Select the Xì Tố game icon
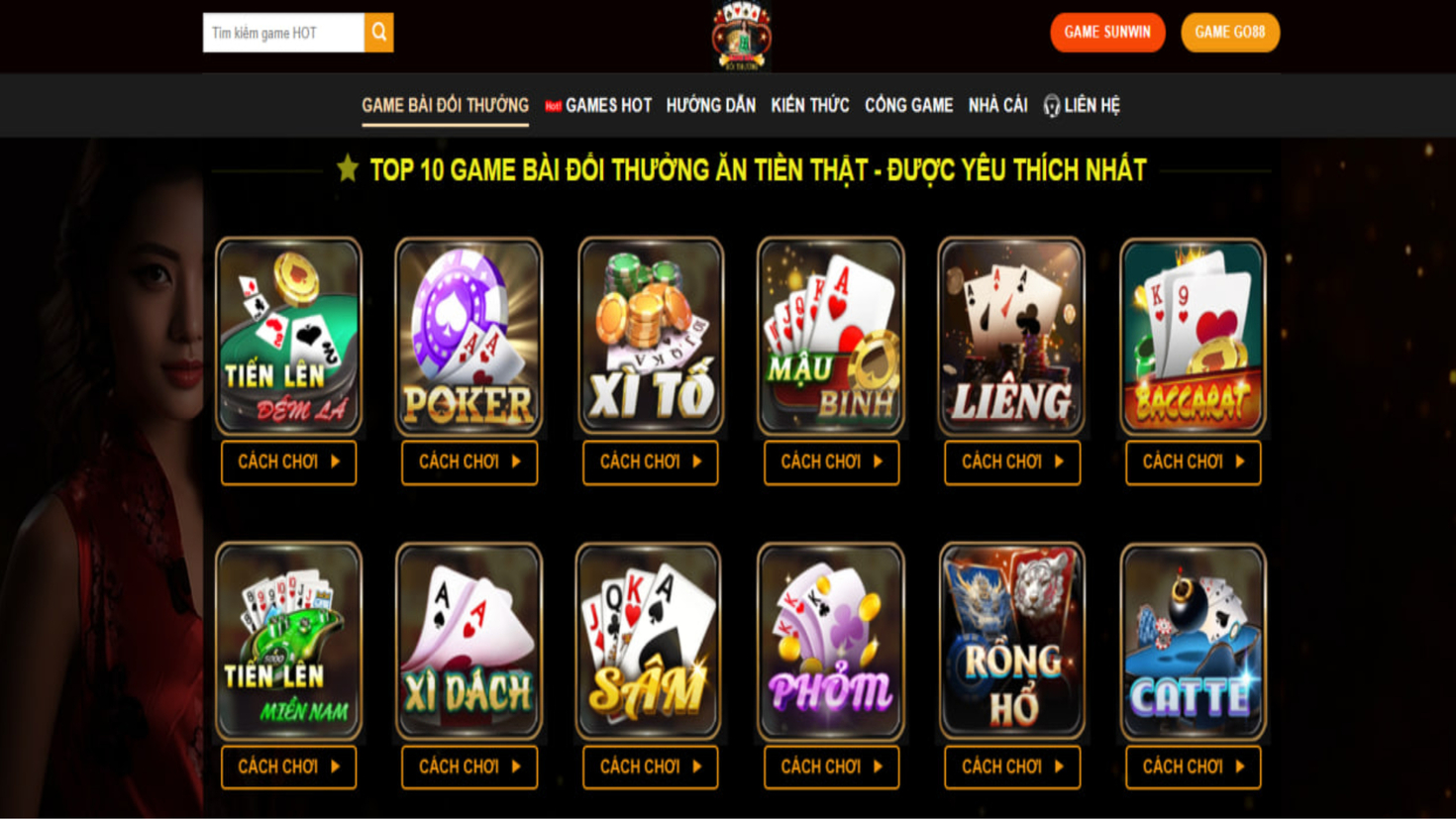This screenshot has height=819, width=1456. 651,336
